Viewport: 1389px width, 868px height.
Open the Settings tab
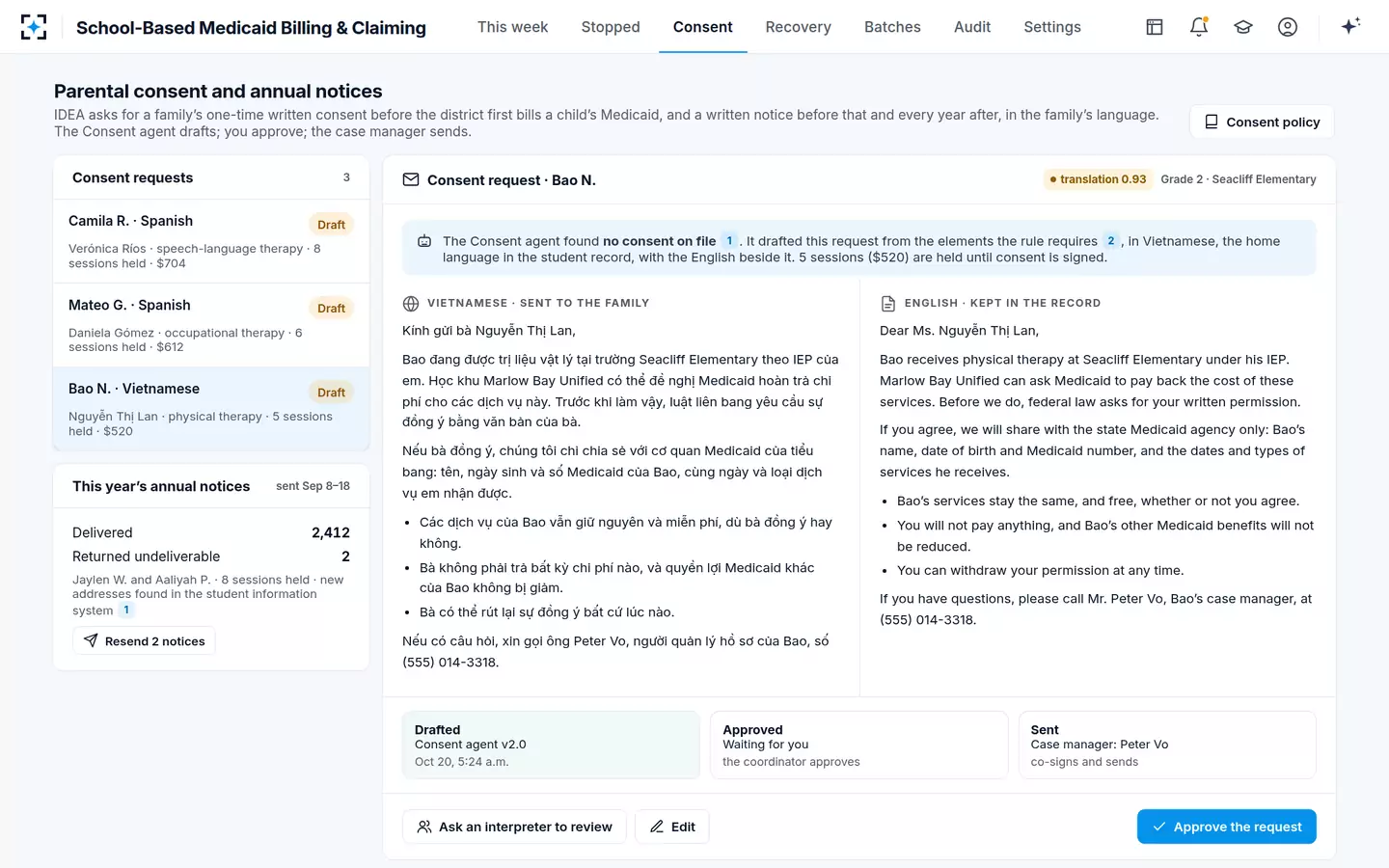tap(1052, 27)
